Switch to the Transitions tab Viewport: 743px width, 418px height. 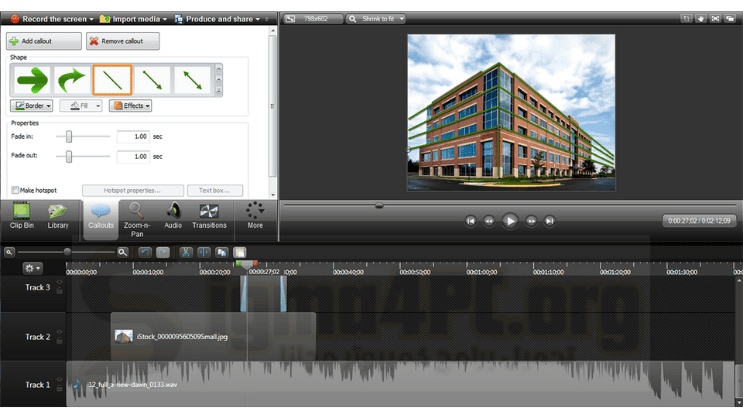[x=209, y=217]
